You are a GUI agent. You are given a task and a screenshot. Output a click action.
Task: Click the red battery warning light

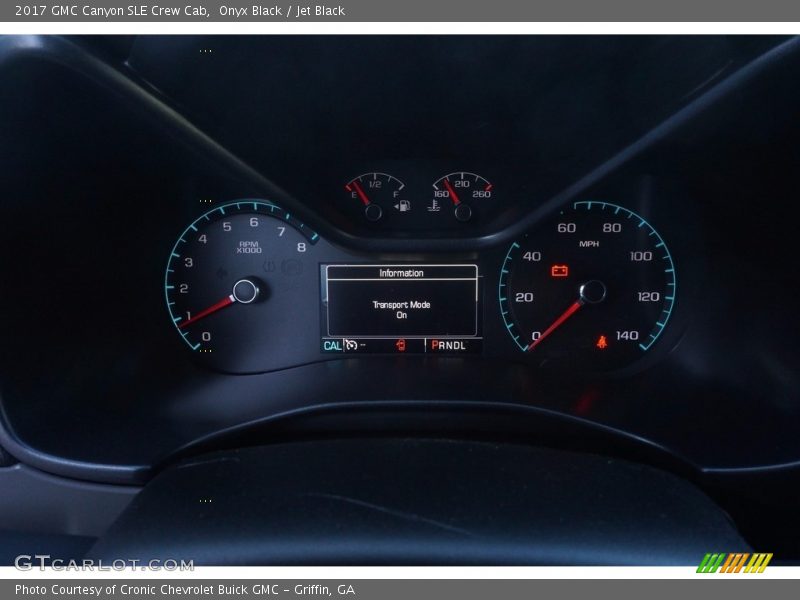click(x=560, y=270)
